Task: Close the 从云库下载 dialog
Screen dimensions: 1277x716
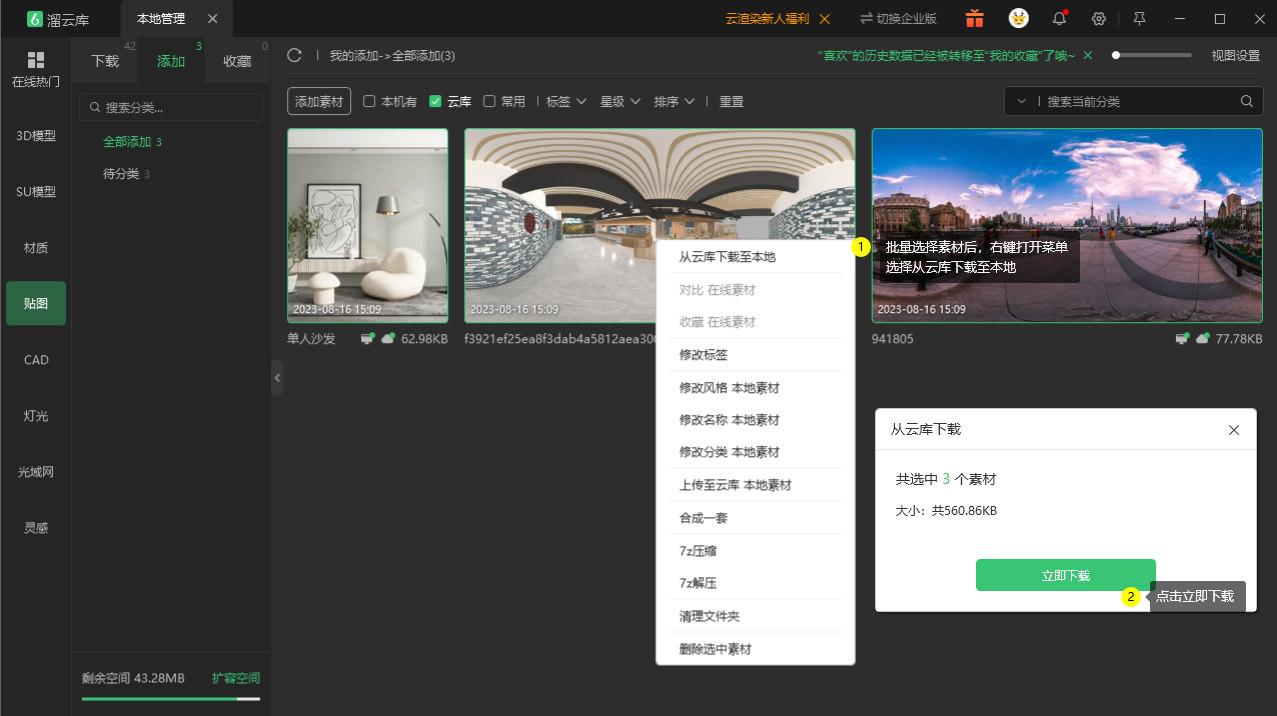Action: tap(1234, 429)
